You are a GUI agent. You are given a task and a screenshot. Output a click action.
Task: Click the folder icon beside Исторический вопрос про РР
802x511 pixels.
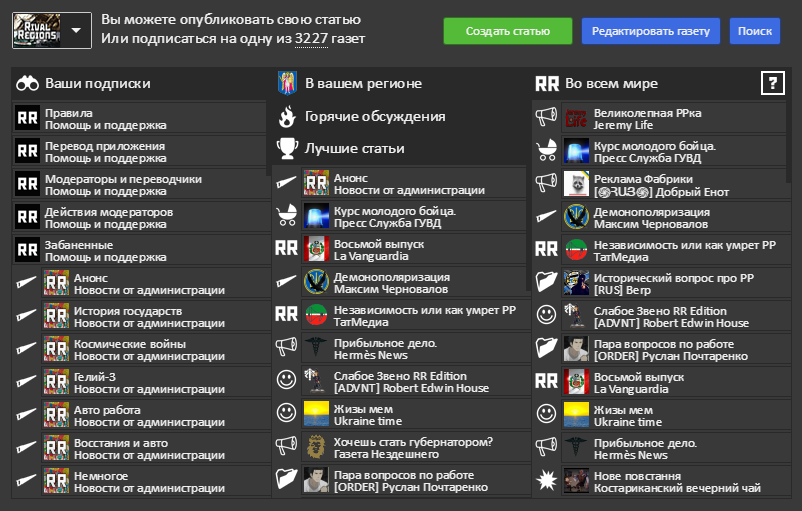click(x=546, y=282)
